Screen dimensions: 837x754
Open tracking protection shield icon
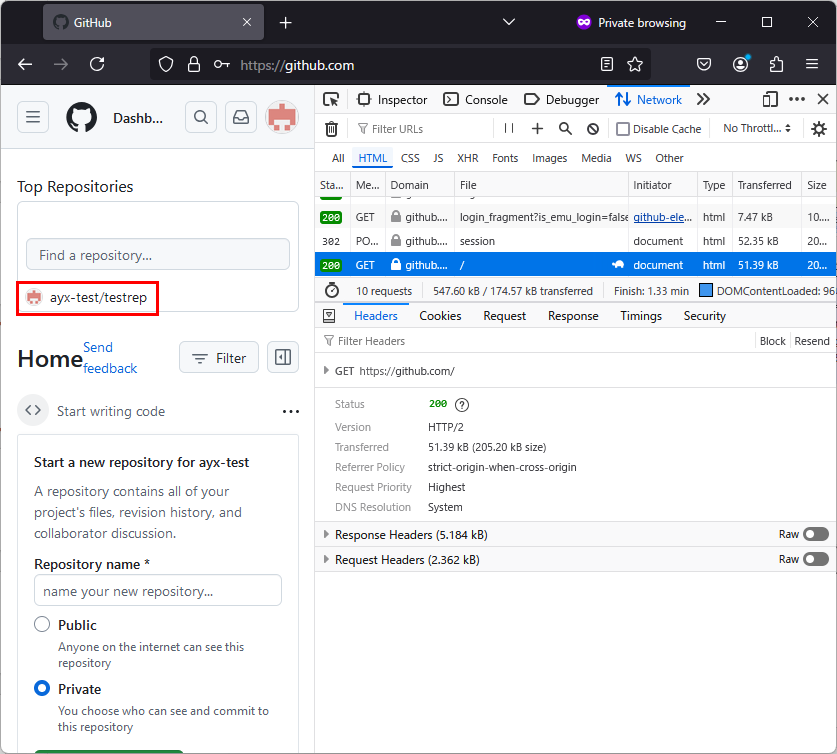[x=166, y=65]
